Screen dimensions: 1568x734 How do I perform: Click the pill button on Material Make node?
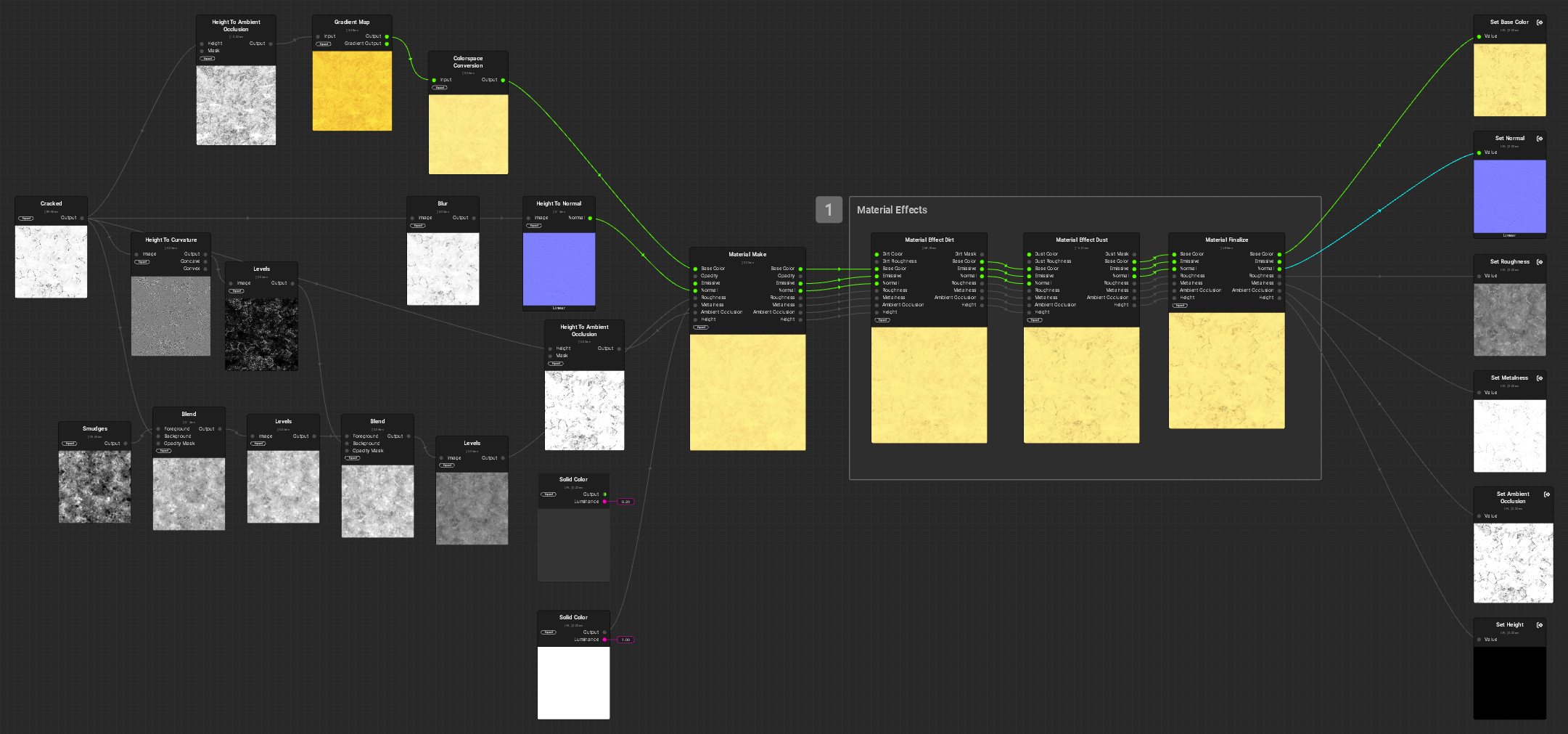coord(701,327)
